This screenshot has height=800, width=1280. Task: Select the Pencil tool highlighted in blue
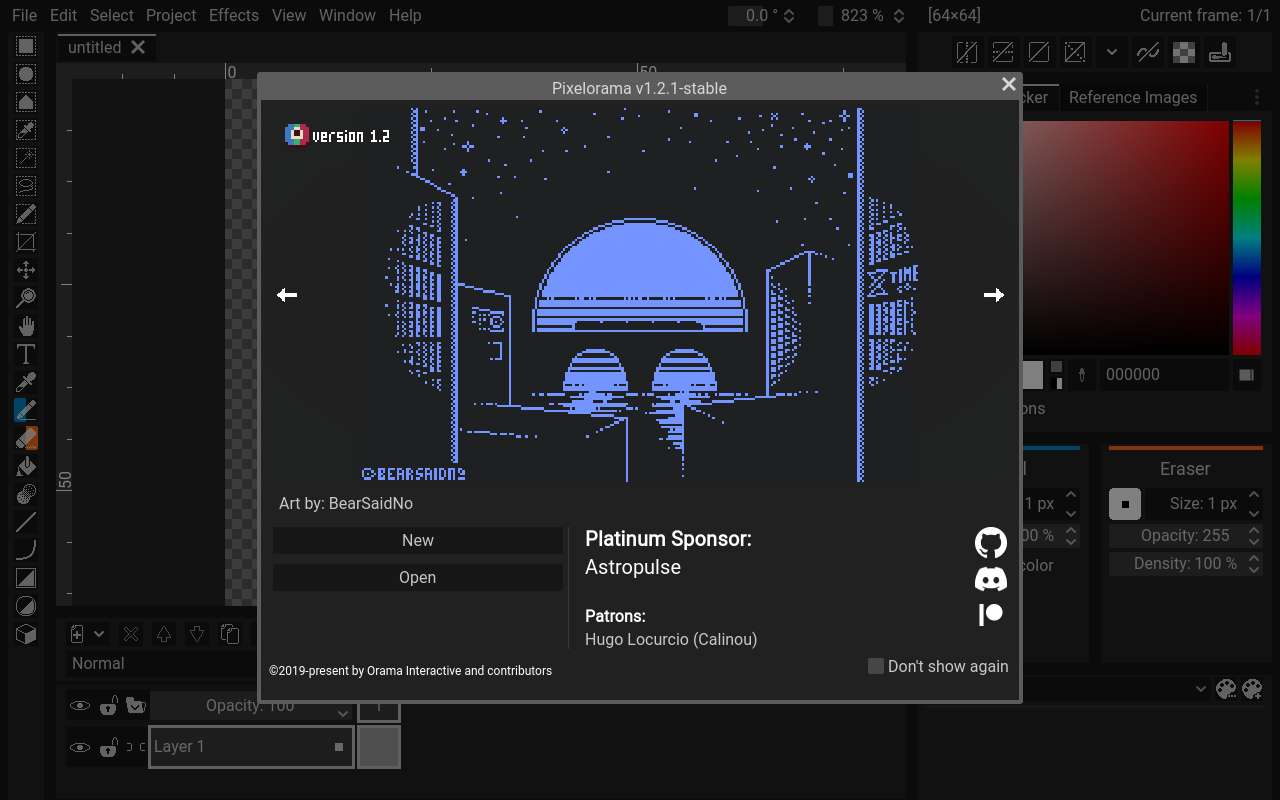(x=26, y=410)
